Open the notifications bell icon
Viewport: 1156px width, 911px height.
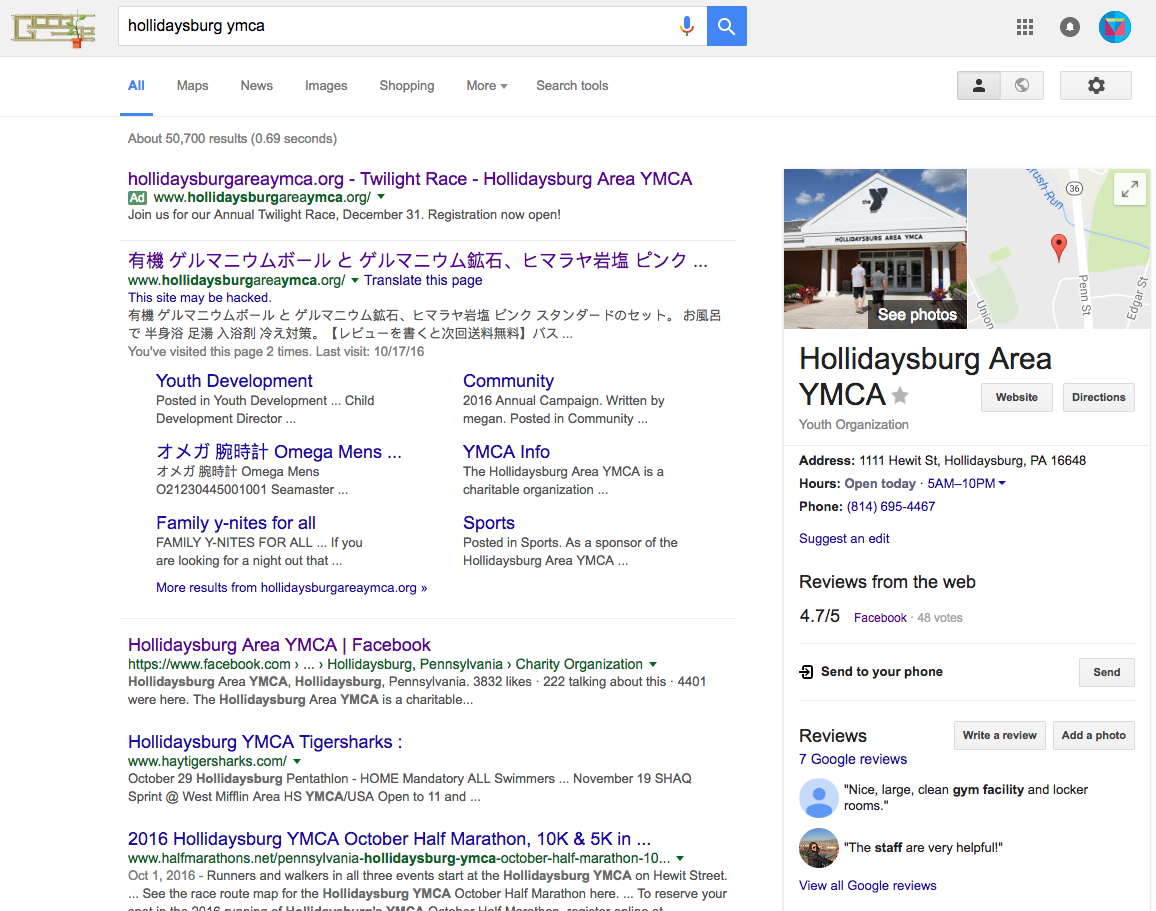coord(1070,27)
